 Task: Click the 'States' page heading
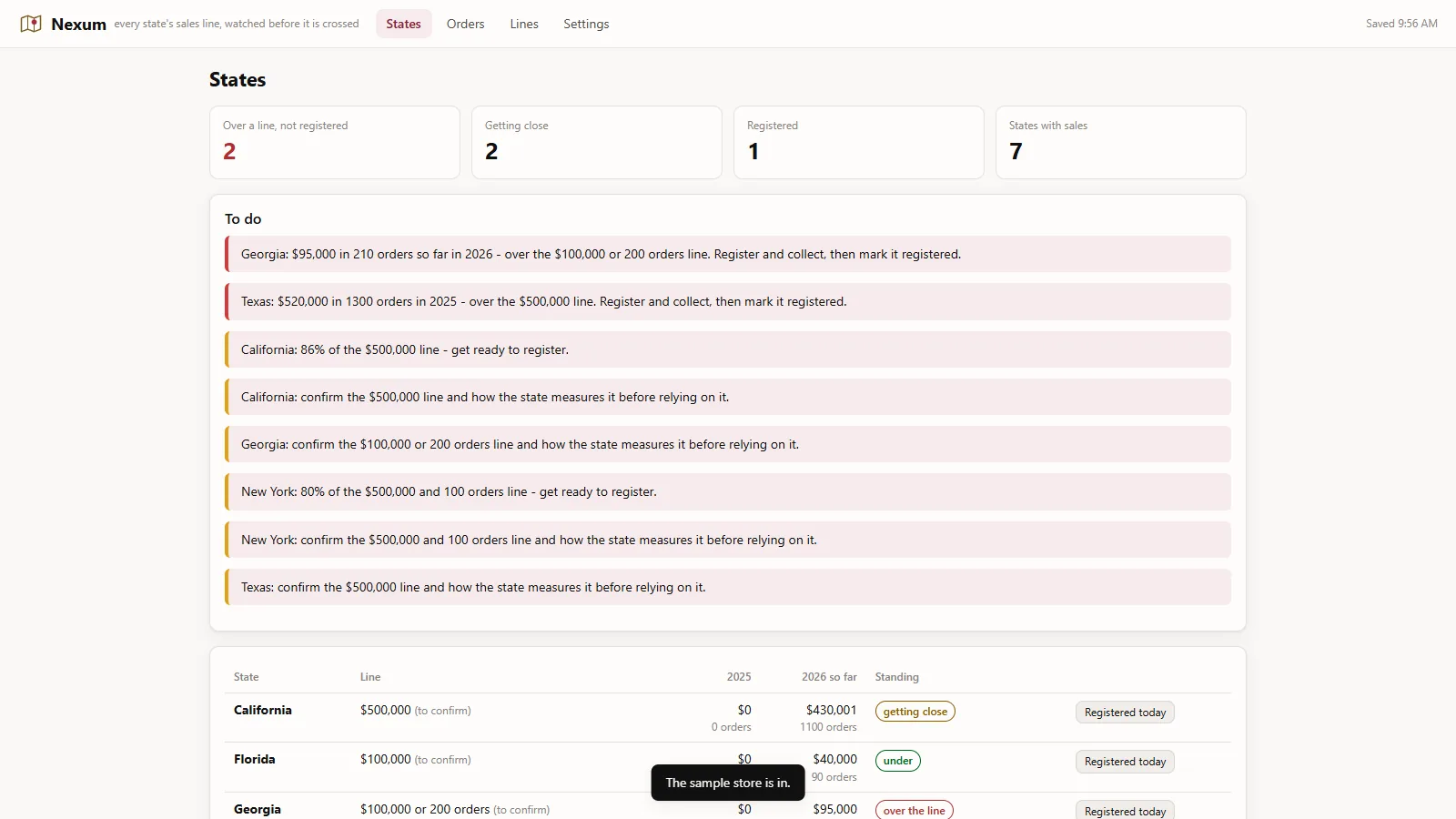click(238, 79)
